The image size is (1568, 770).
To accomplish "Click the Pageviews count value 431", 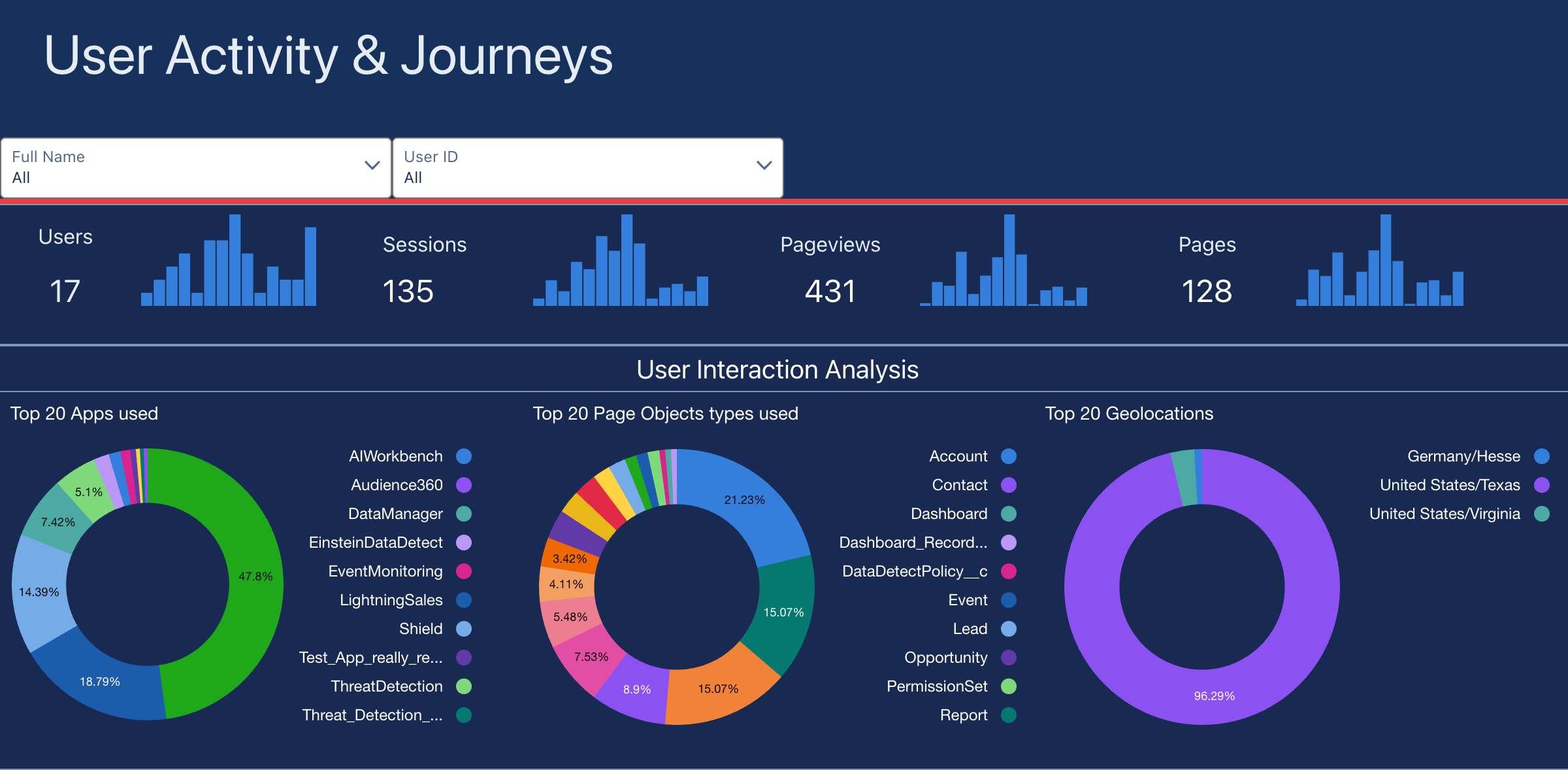I will pos(830,292).
